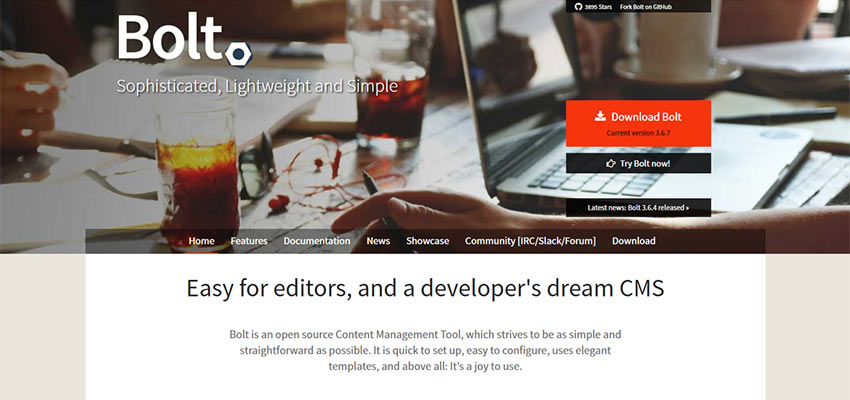The image size is (850, 400).
Task: Open Community [IRC/Slack/Forum] menu item
Action: coord(530,241)
